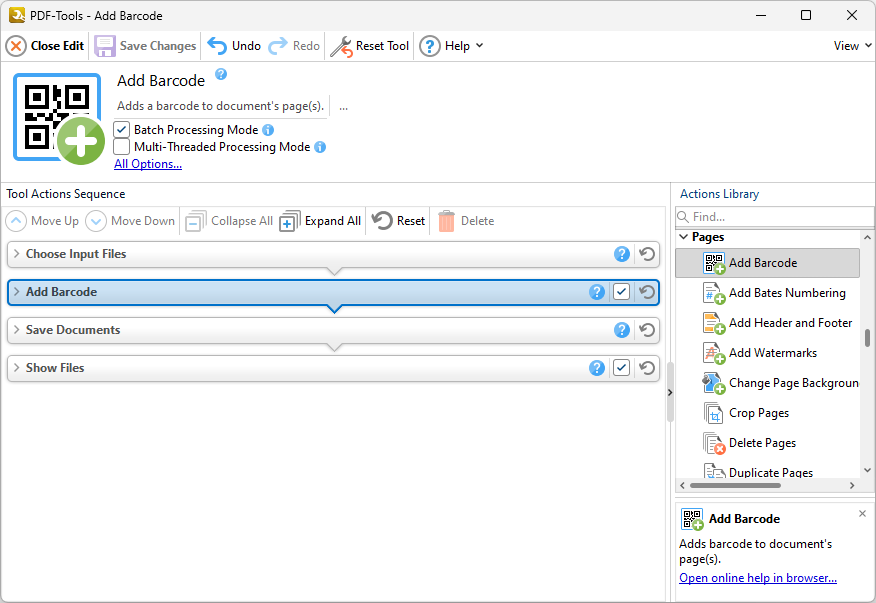Image resolution: width=876 pixels, height=603 pixels.
Task: Click the Find search field
Action: (774, 217)
